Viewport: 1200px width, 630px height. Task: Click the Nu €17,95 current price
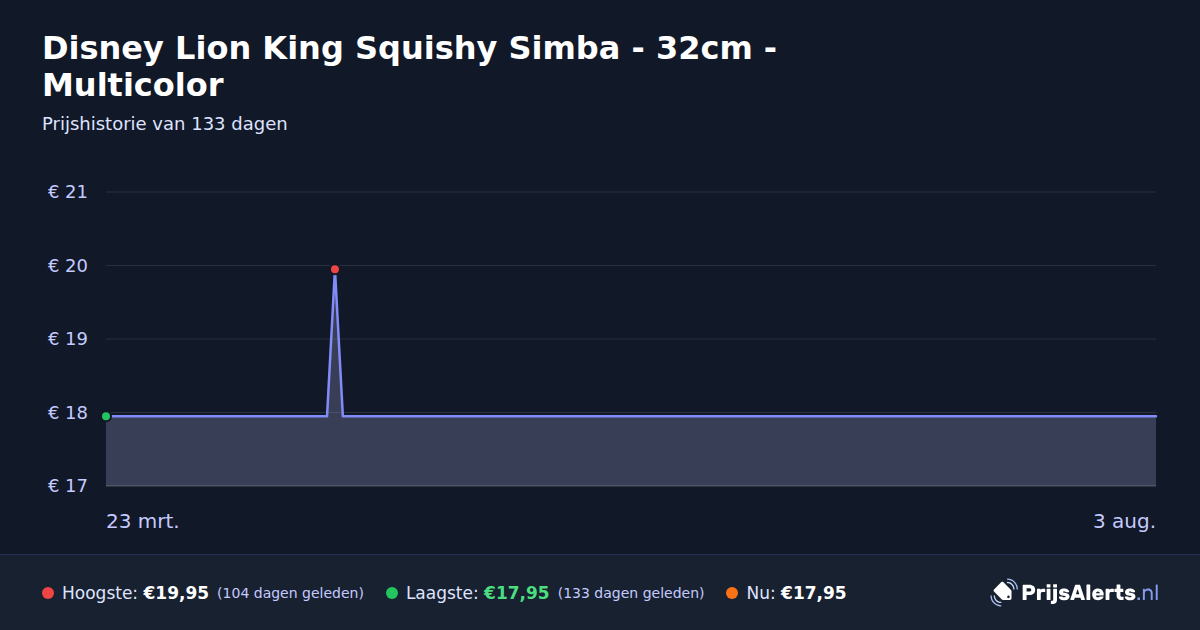[x=813, y=593]
